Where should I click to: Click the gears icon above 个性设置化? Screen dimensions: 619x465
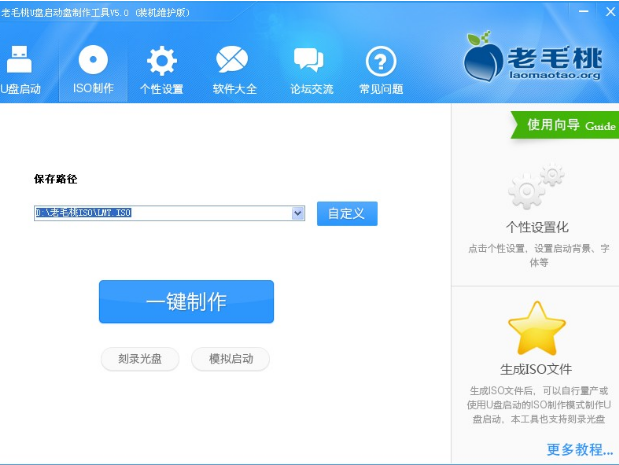pos(536,185)
